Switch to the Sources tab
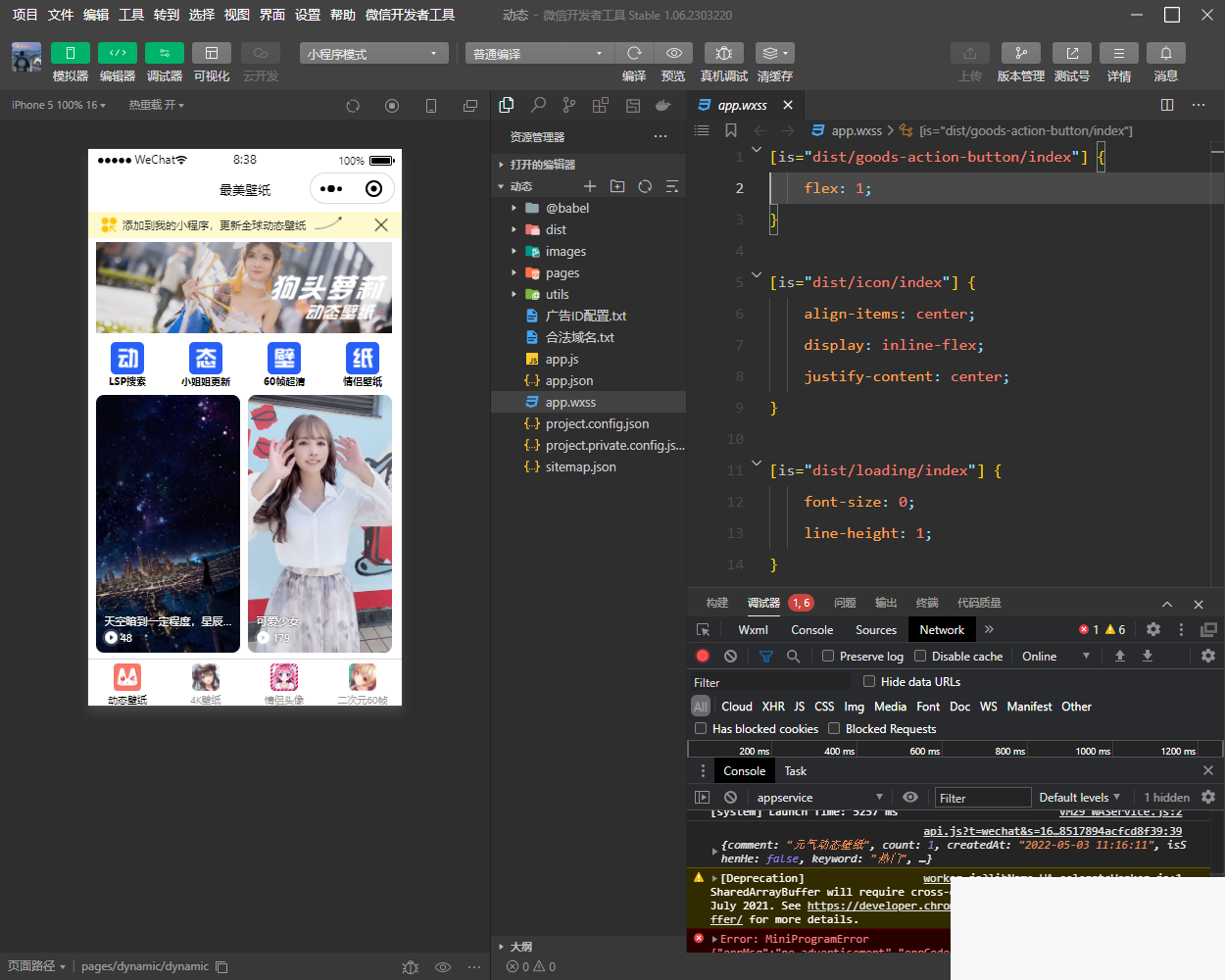Image resolution: width=1225 pixels, height=980 pixels. pos(875,629)
